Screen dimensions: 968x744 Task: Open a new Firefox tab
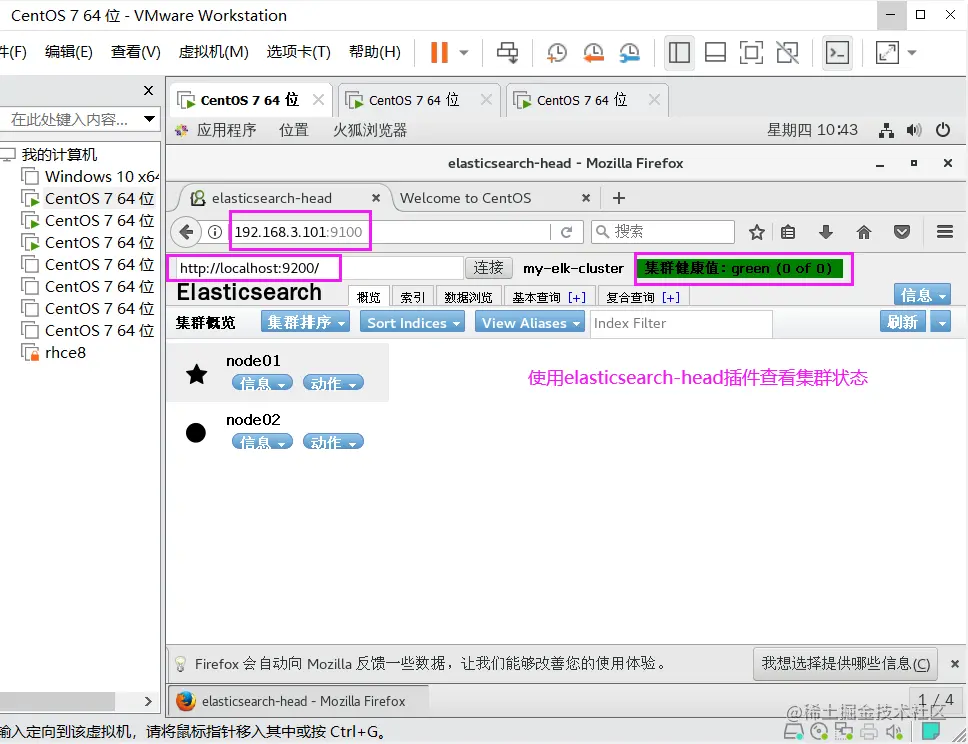point(619,198)
